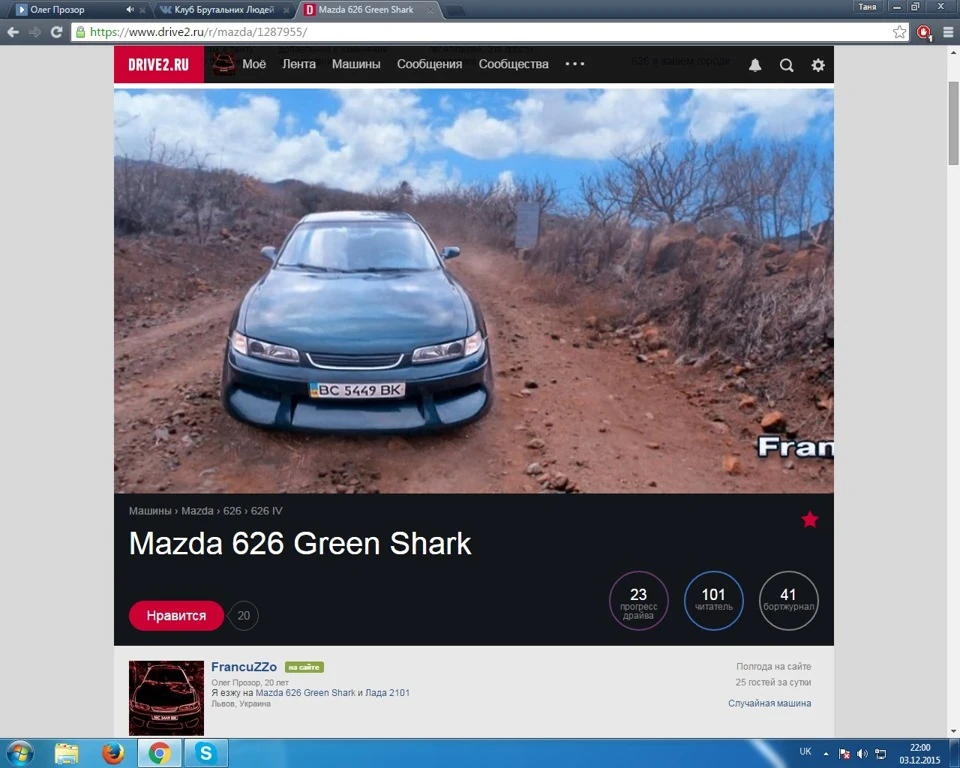
Task: Open the large Mazda 626 photo
Action: pyautogui.click(x=473, y=291)
